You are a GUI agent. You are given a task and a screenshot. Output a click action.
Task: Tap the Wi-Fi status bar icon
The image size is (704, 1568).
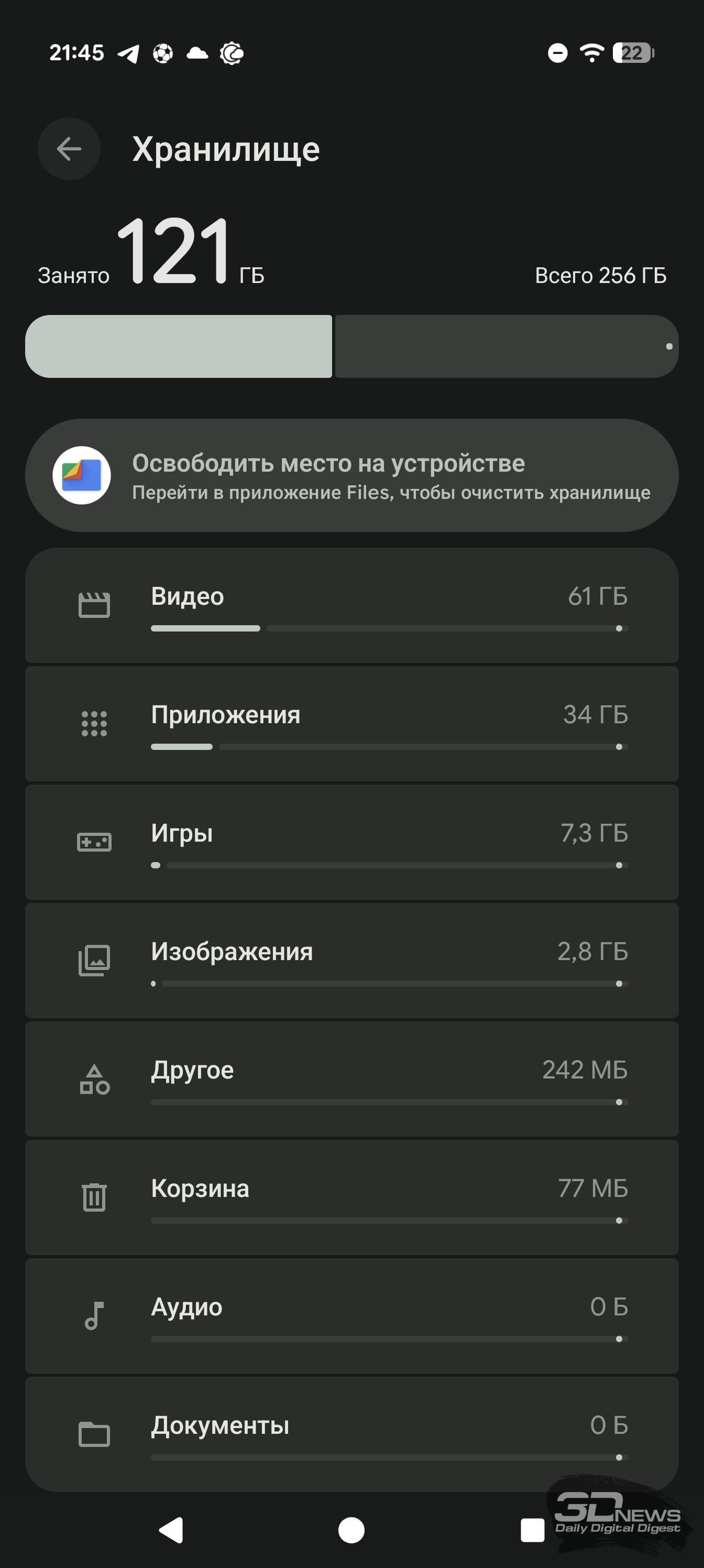591,53
